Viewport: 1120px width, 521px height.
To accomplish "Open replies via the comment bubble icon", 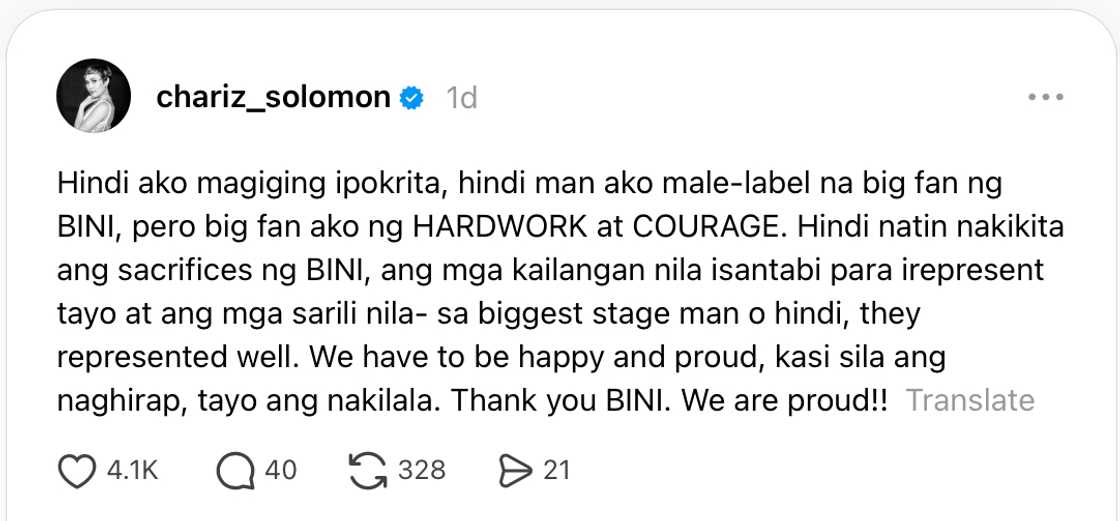I will pyautogui.click(x=235, y=470).
